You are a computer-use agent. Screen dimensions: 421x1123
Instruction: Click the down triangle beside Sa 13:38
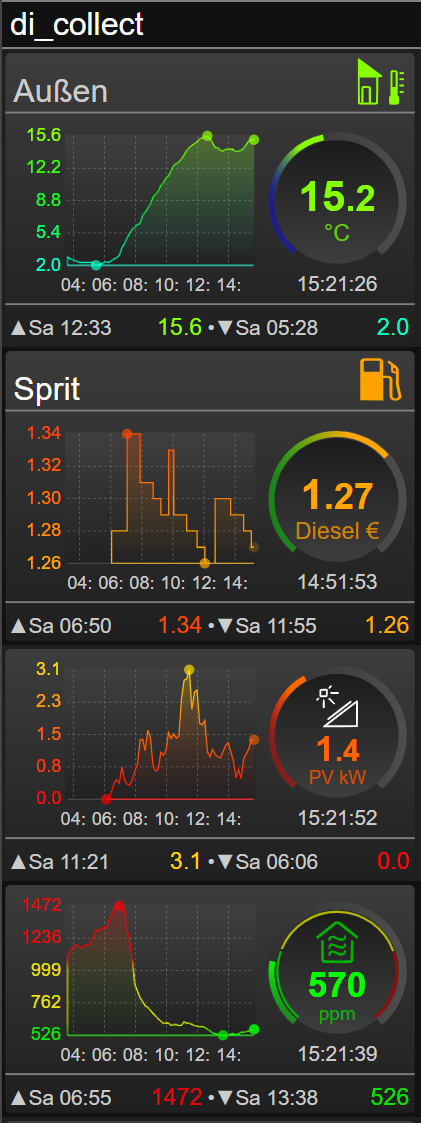coord(226,1097)
